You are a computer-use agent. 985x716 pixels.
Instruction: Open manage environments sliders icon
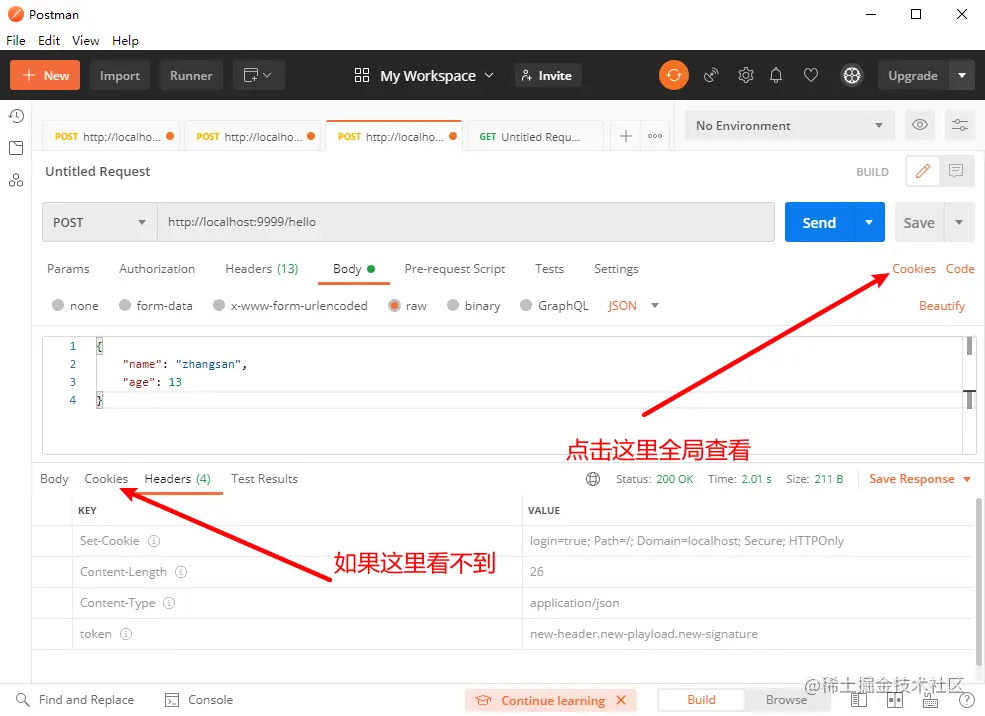(960, 125)
